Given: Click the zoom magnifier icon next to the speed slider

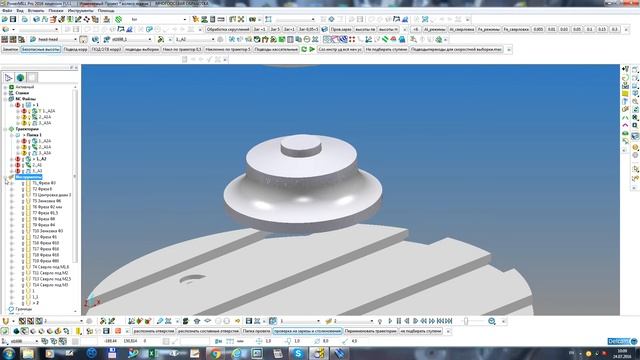Looking at the screenshot, I should tap(492, 321).
